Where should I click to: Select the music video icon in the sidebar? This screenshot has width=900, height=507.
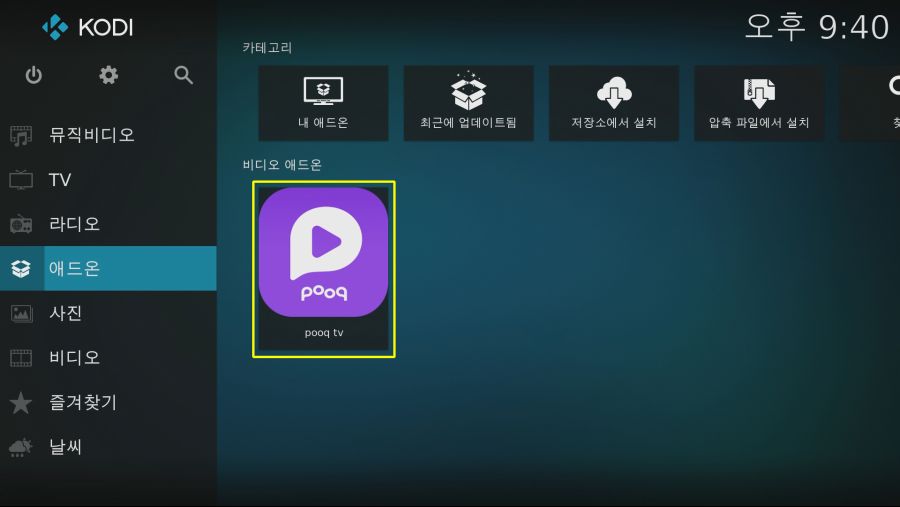pos(21,136)
